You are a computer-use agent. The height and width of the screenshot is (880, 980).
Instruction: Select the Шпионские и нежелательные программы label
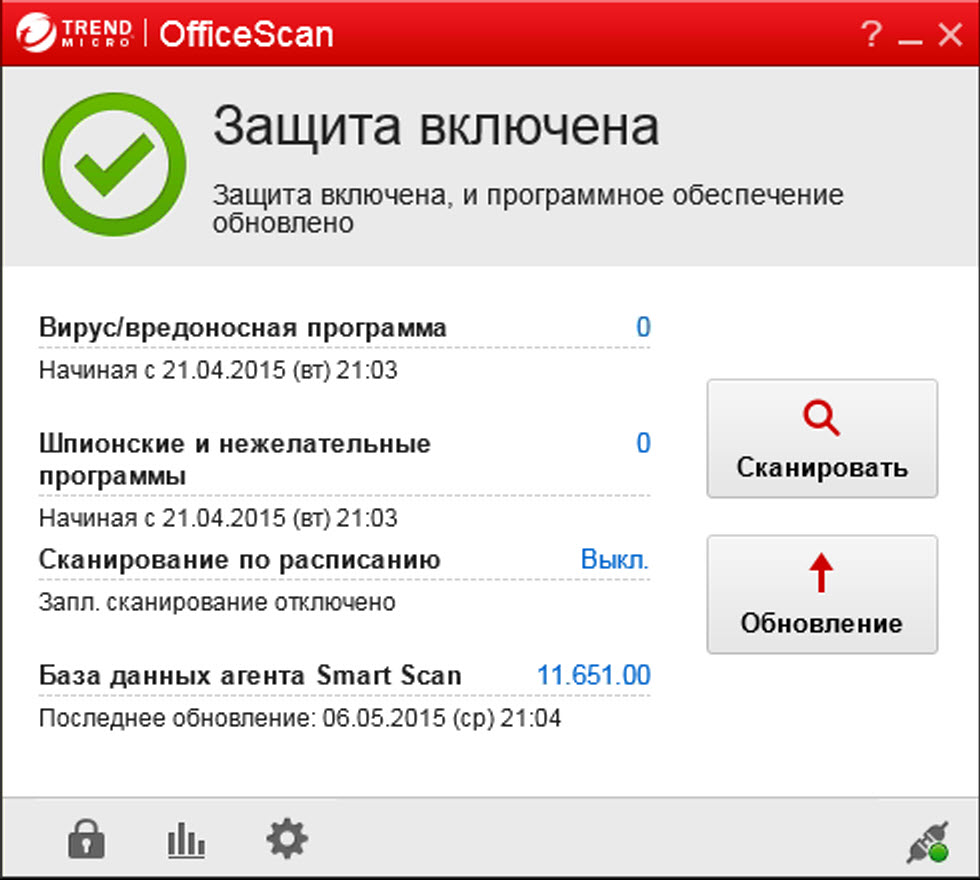[x=235, y=459]
